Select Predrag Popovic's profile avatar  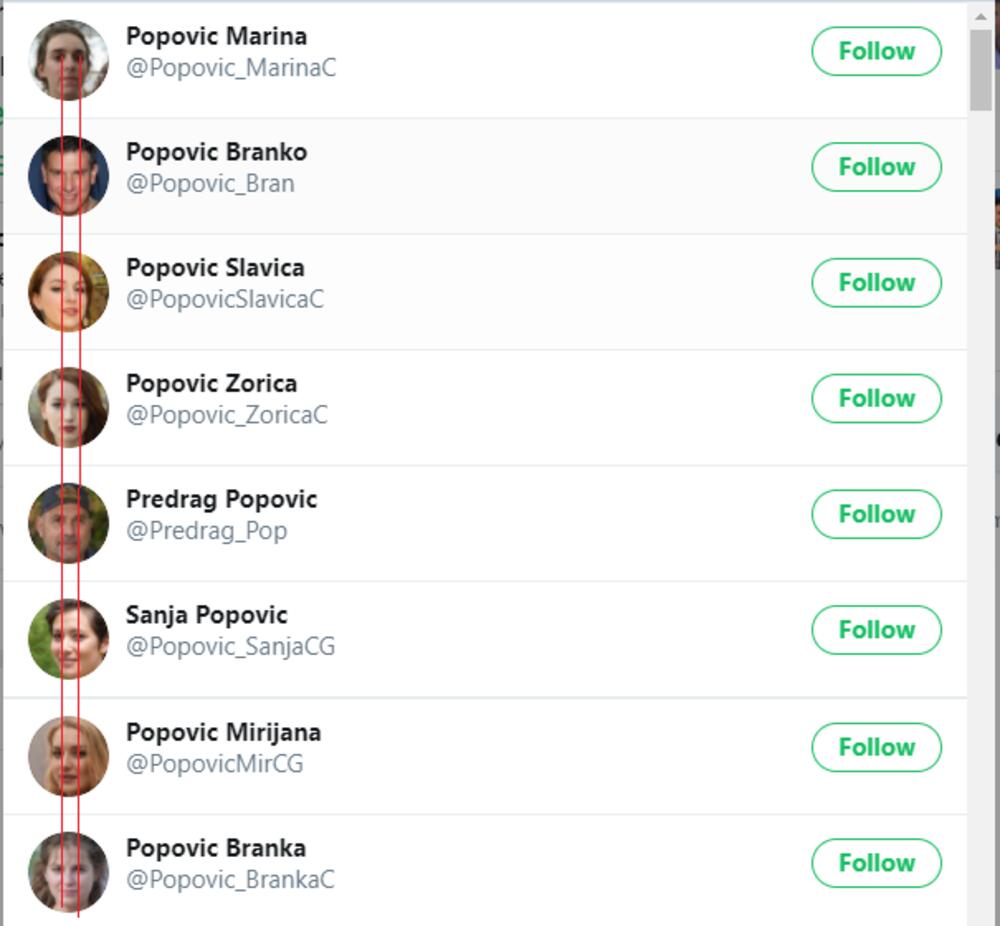click(68, 523)
